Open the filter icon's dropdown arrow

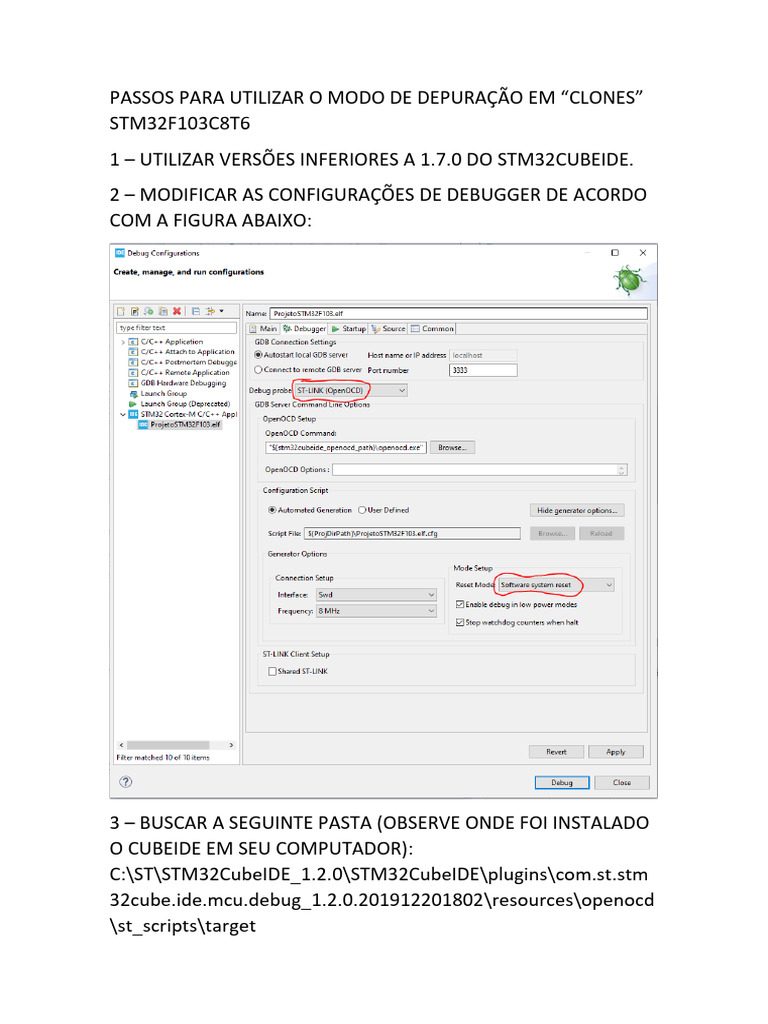click(x=222, y=312)
